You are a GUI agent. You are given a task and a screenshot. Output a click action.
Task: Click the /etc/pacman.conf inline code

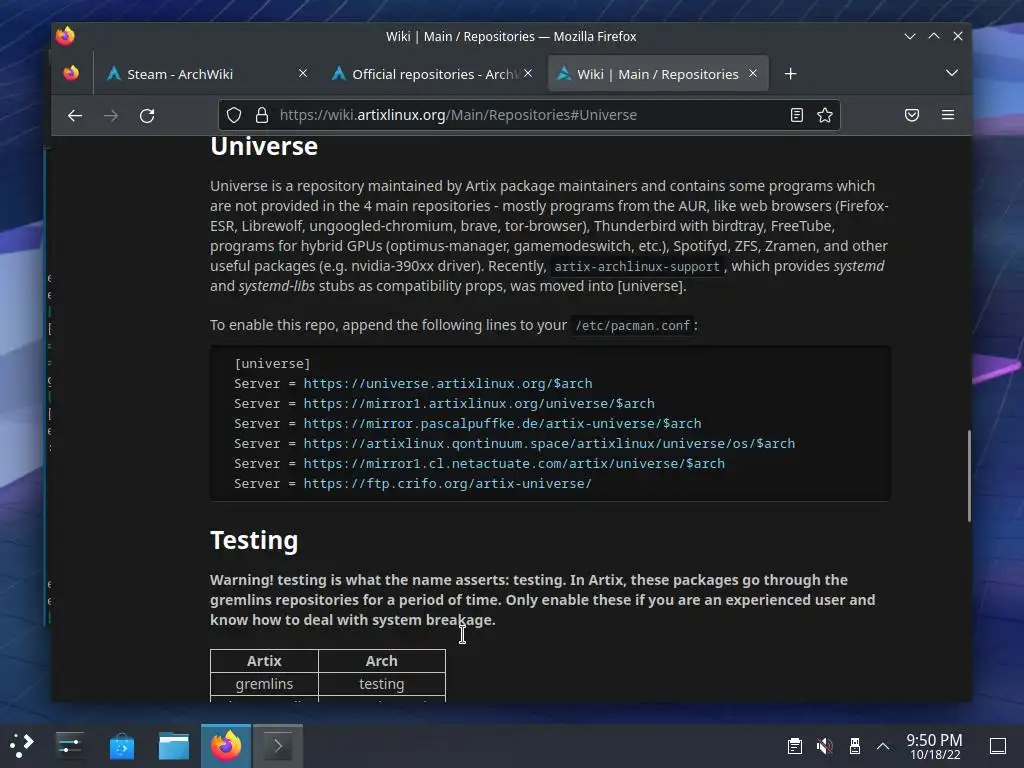632,325
